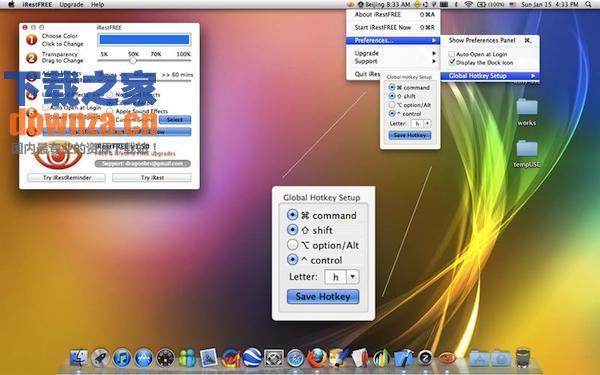Click the world clock globe icon beside Beijing
Viewport: 600px width, 375px height.
(x=360, y=5)
